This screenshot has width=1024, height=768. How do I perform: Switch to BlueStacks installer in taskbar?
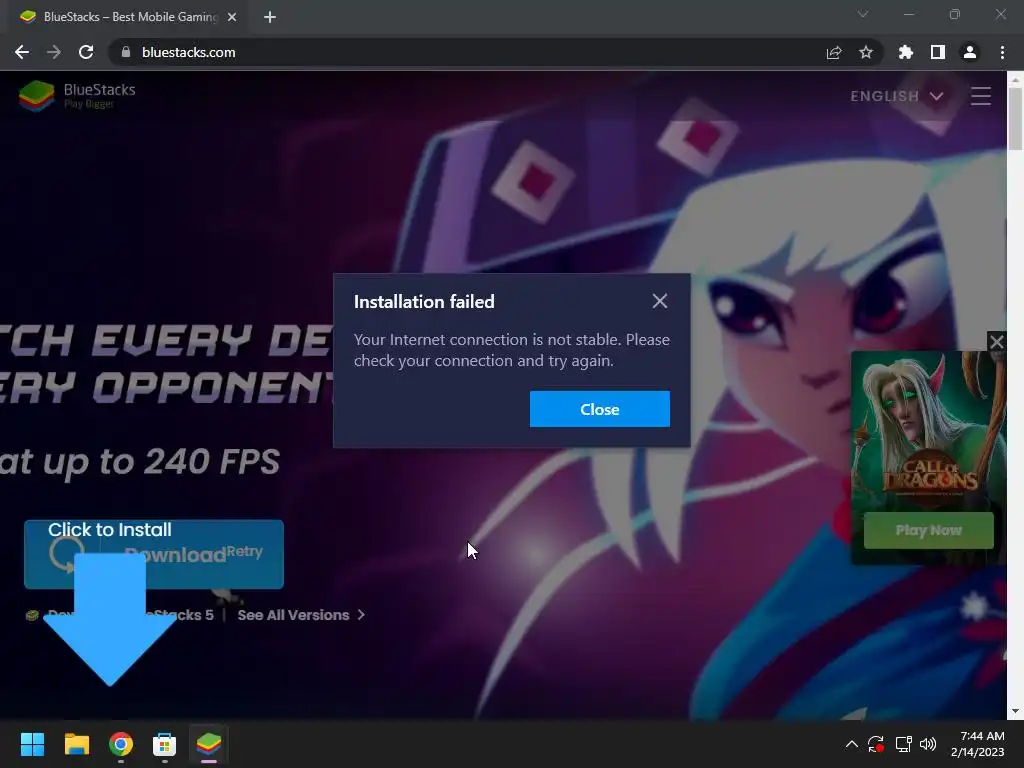pyautogui.click(x=209, y=744)
